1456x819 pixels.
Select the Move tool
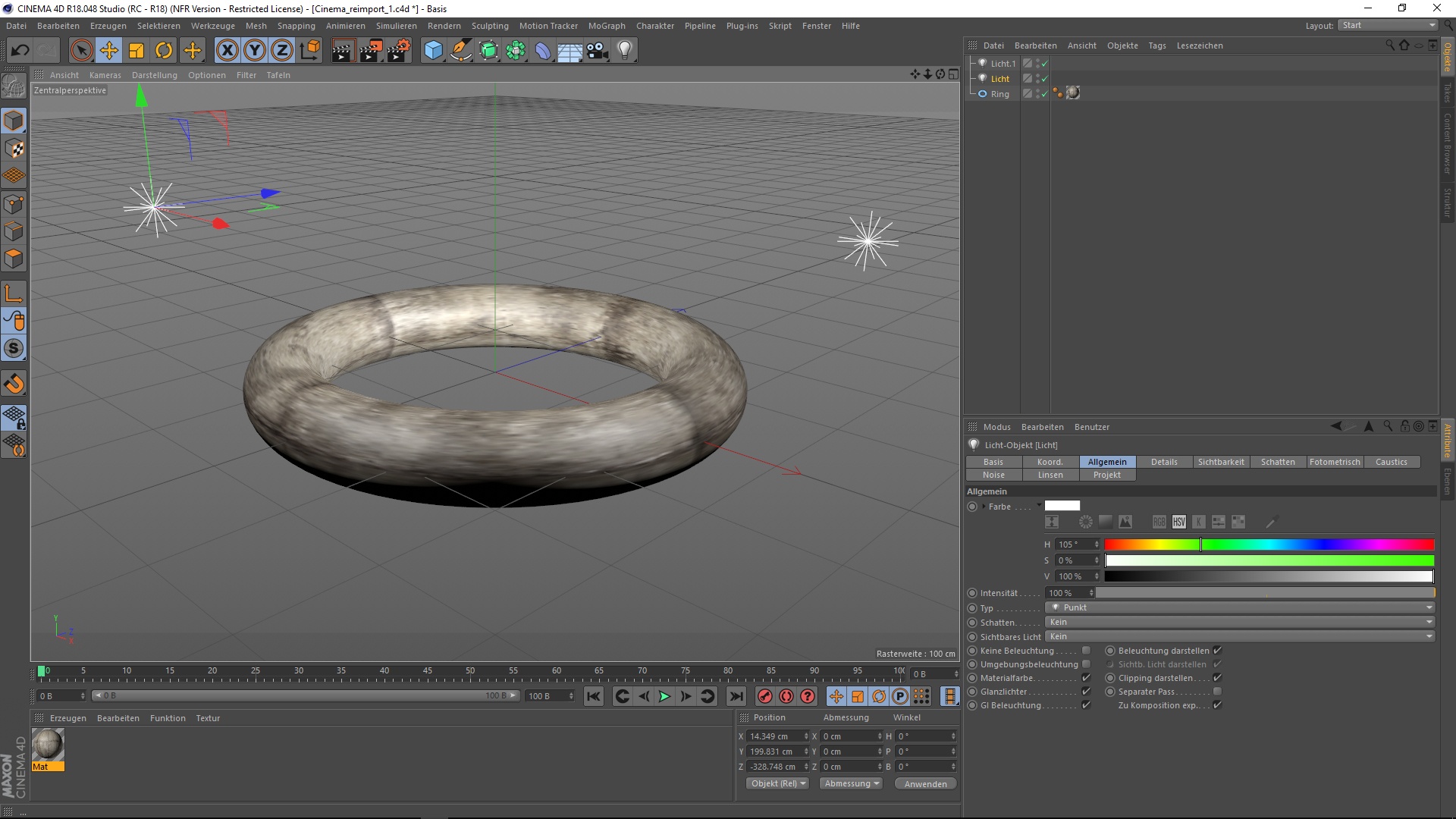(x=109, y=51)
